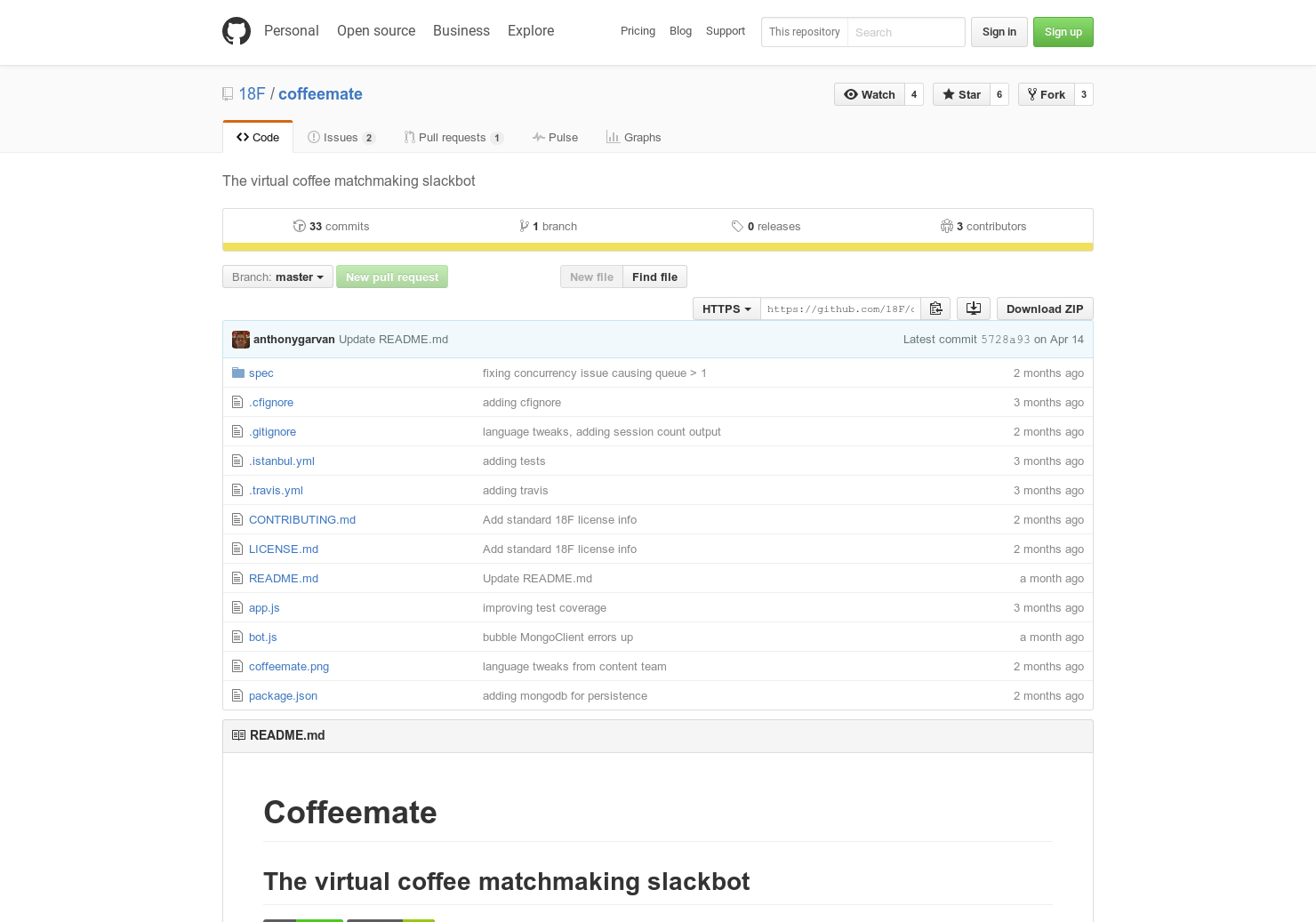Click file icon beside CONTRIBUTING.md
This screenshot has height=922, width=1316.
point(237,519)
